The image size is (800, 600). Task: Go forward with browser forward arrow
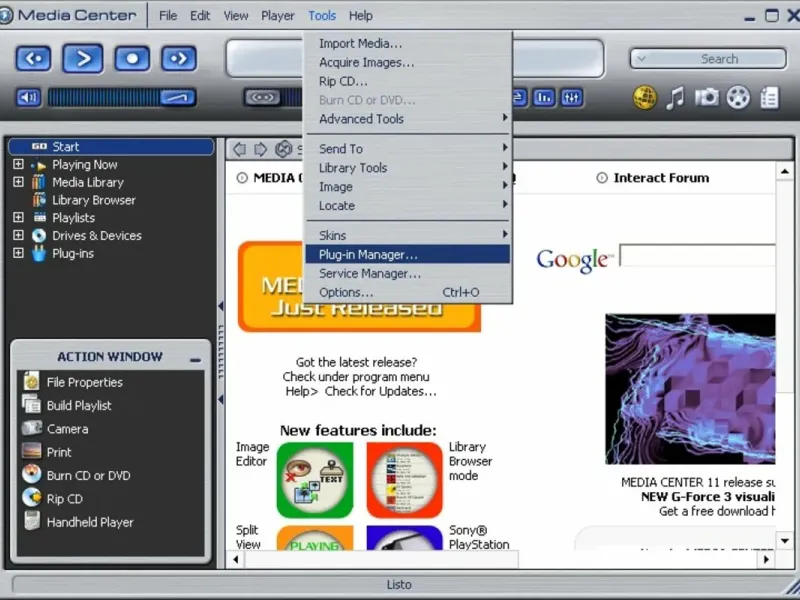(261, 149)
